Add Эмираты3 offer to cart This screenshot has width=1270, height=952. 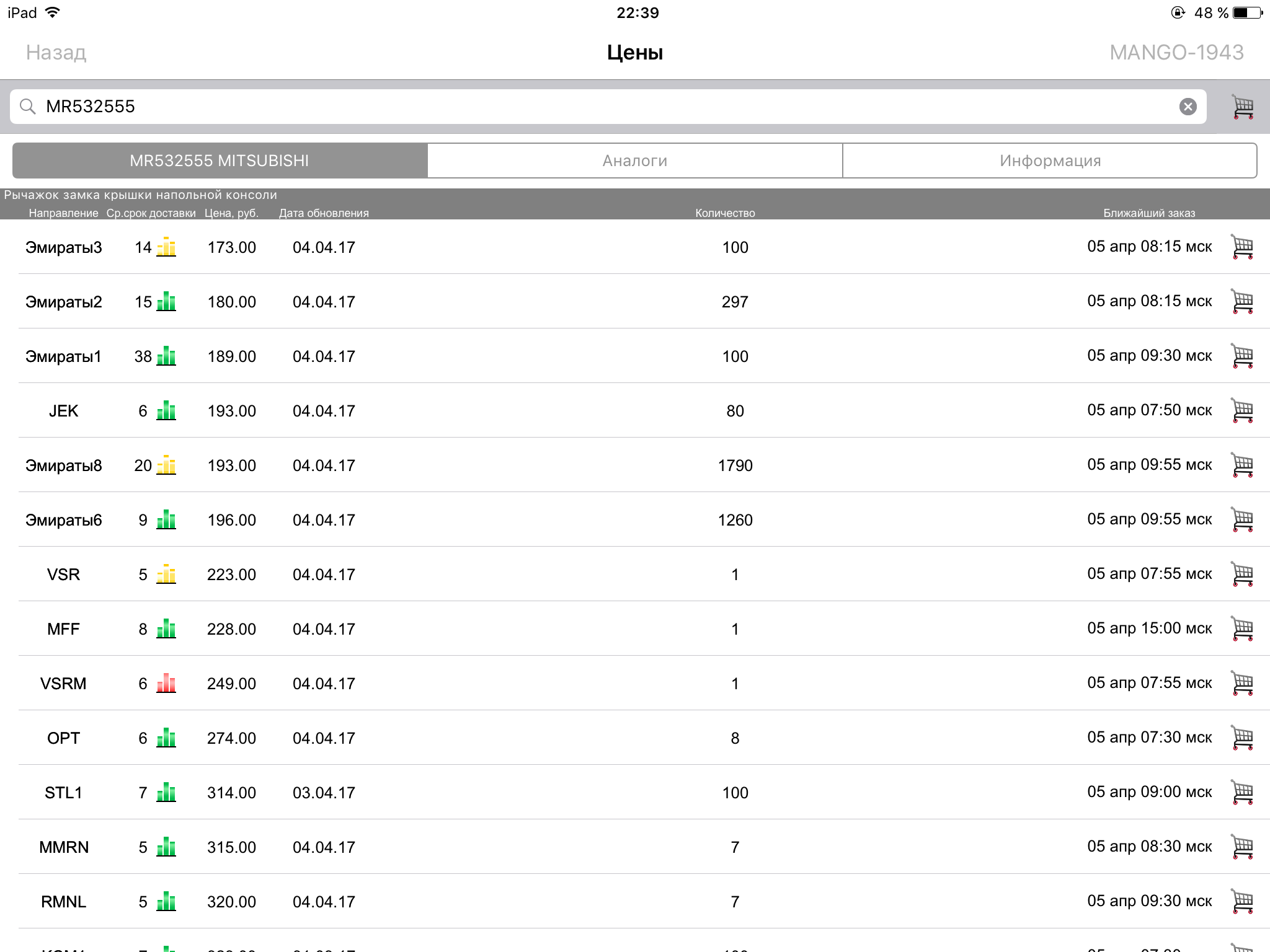tap(1242, 247)
